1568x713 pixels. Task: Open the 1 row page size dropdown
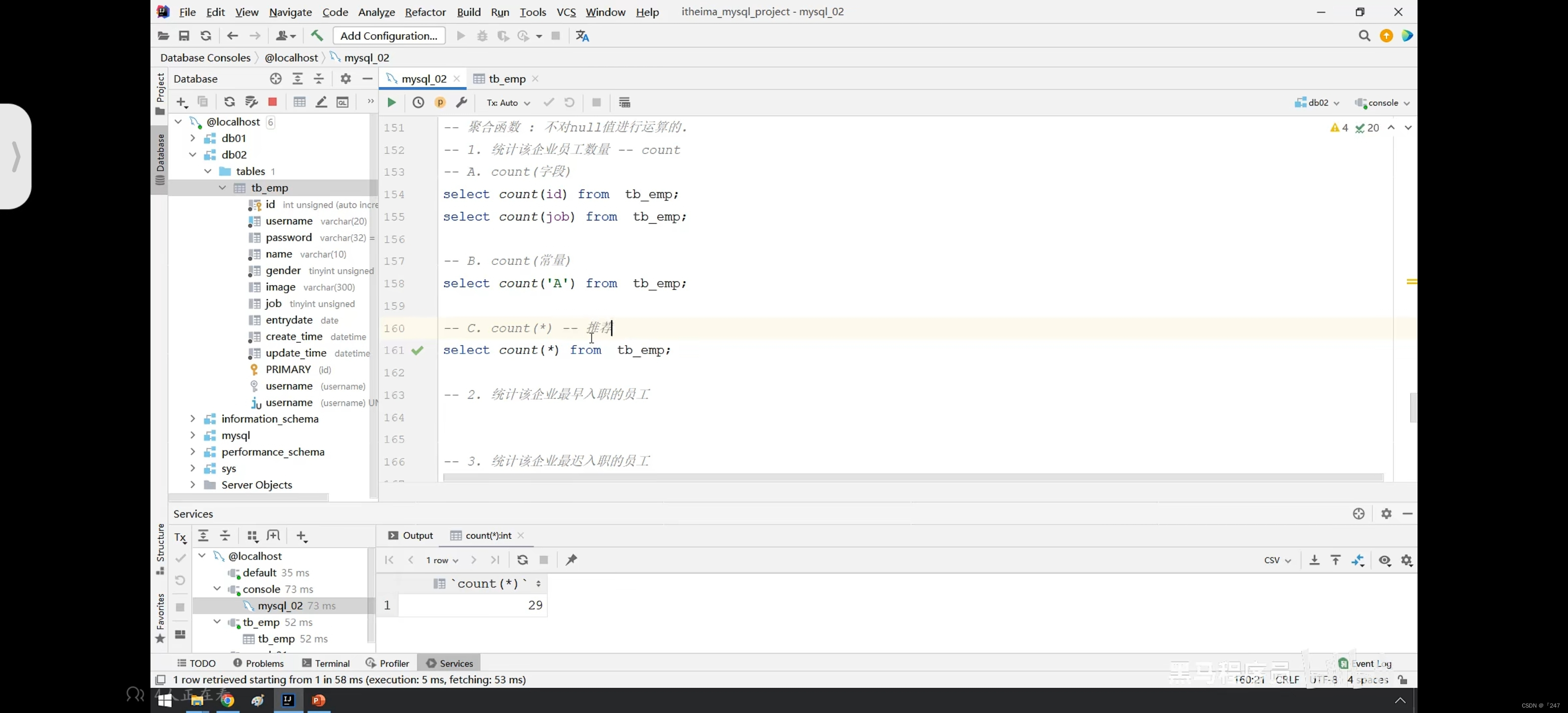(x=442, y=560)
